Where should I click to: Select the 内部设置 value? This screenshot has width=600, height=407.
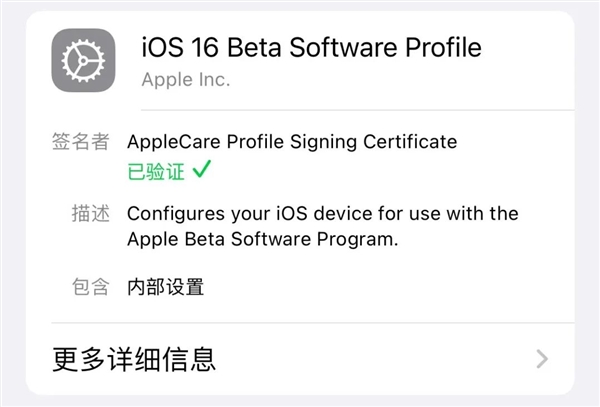pyautogui.click(x=165, y=288)
